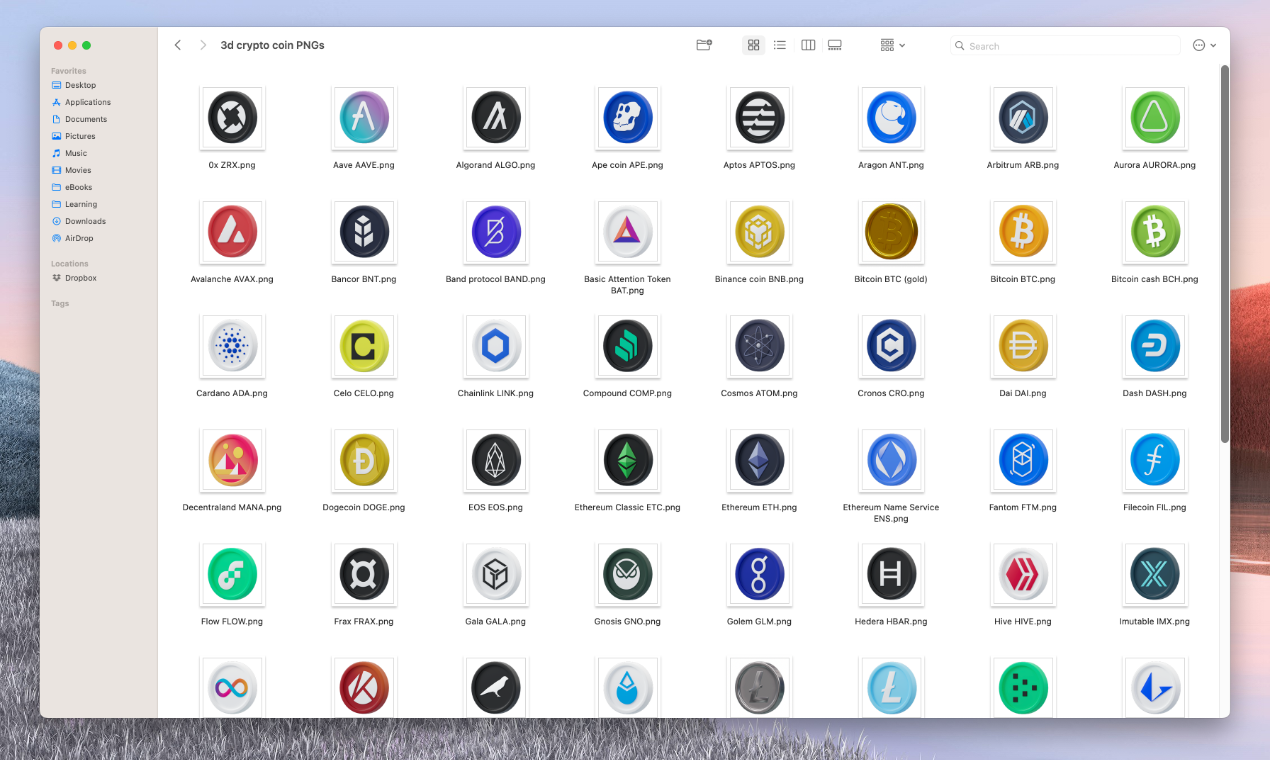Select the Avalanche AVAX.png icon
The height and width of the screenshot is (760, 1270).
(x=232, y=232)
